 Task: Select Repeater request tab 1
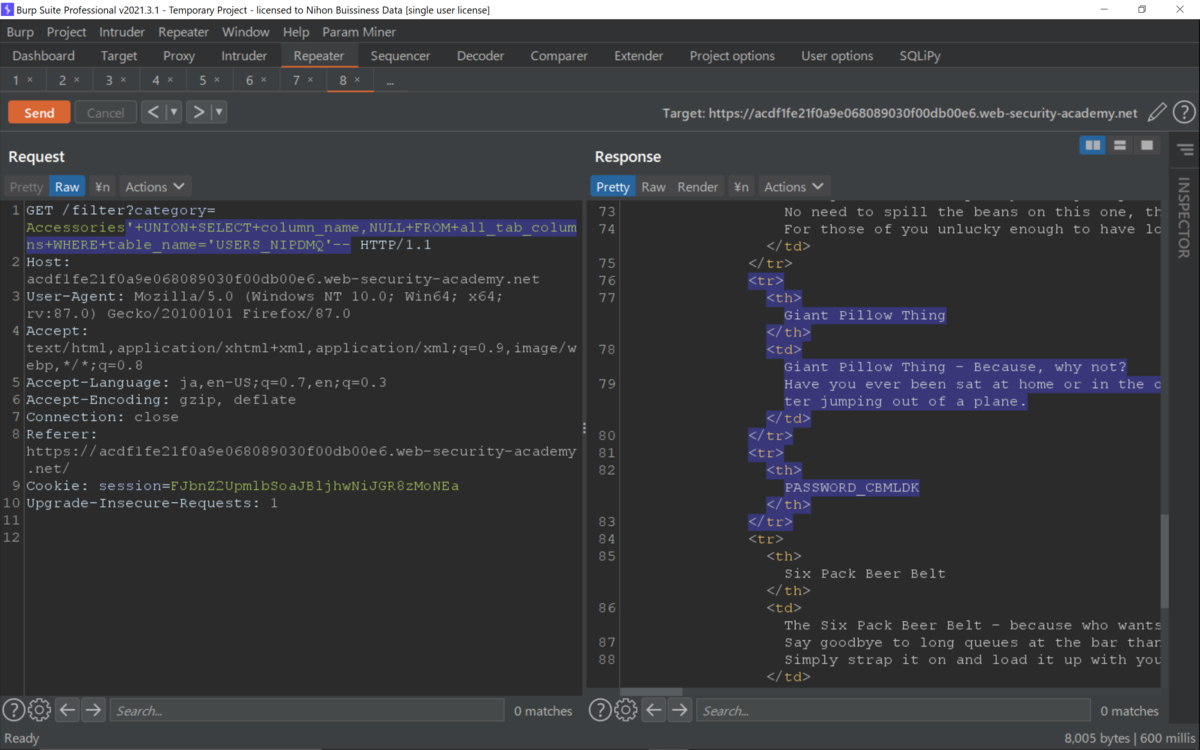pyautogui.click(x=16, y=80)
